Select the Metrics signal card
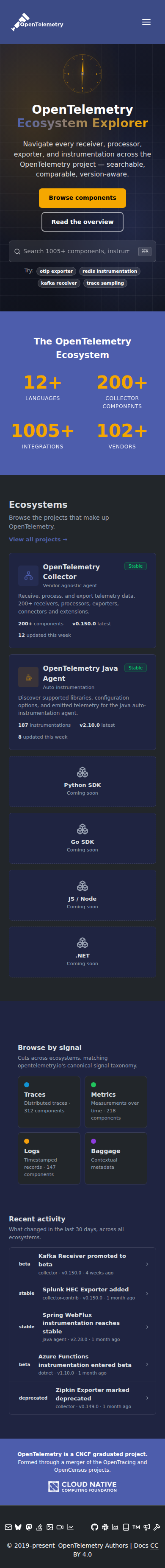Image resolution: width=165 pixels, height=1568 pixels. pos(116,1102)
